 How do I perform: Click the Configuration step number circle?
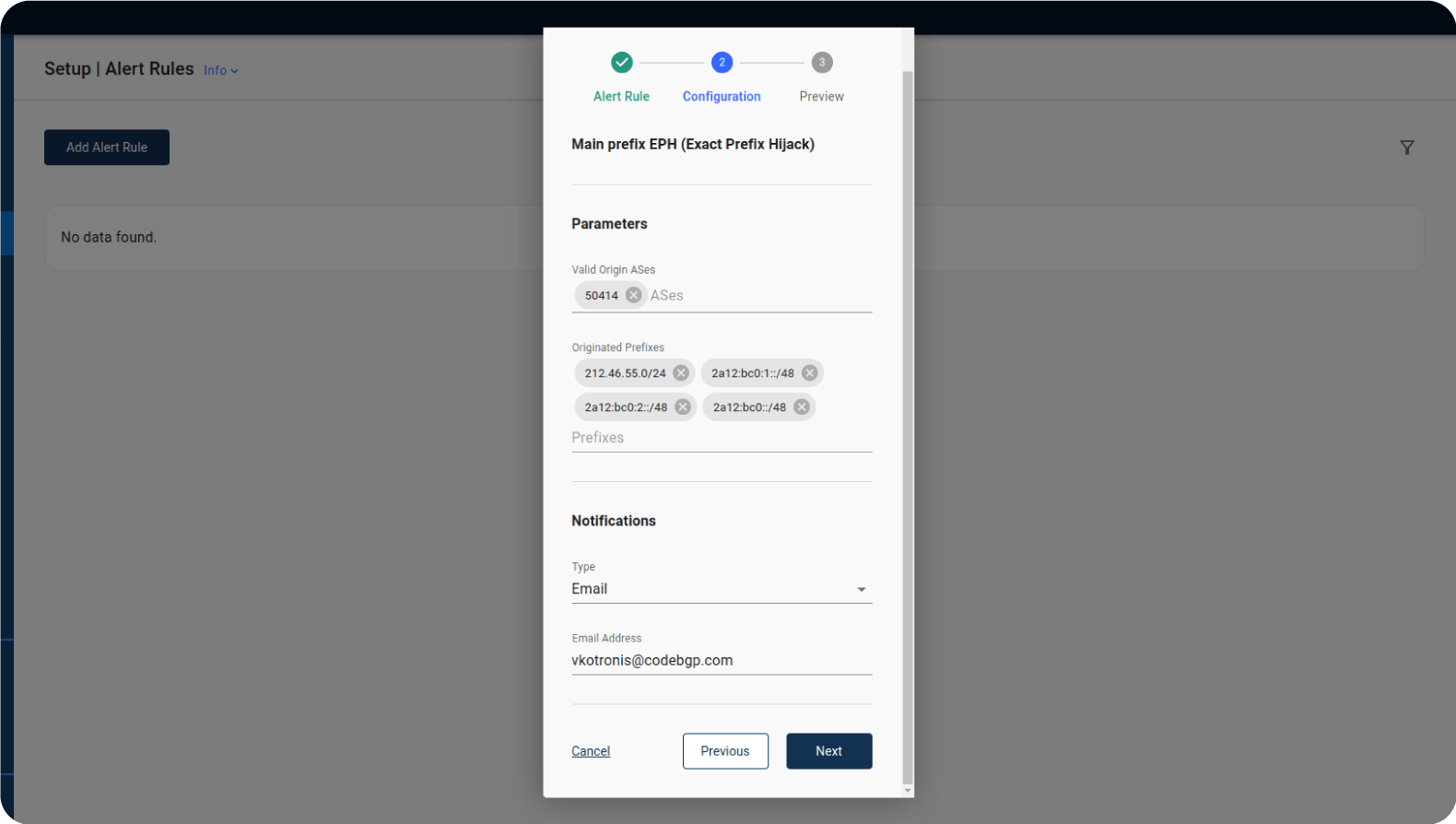pyautogui.click(x=722, y=63)
